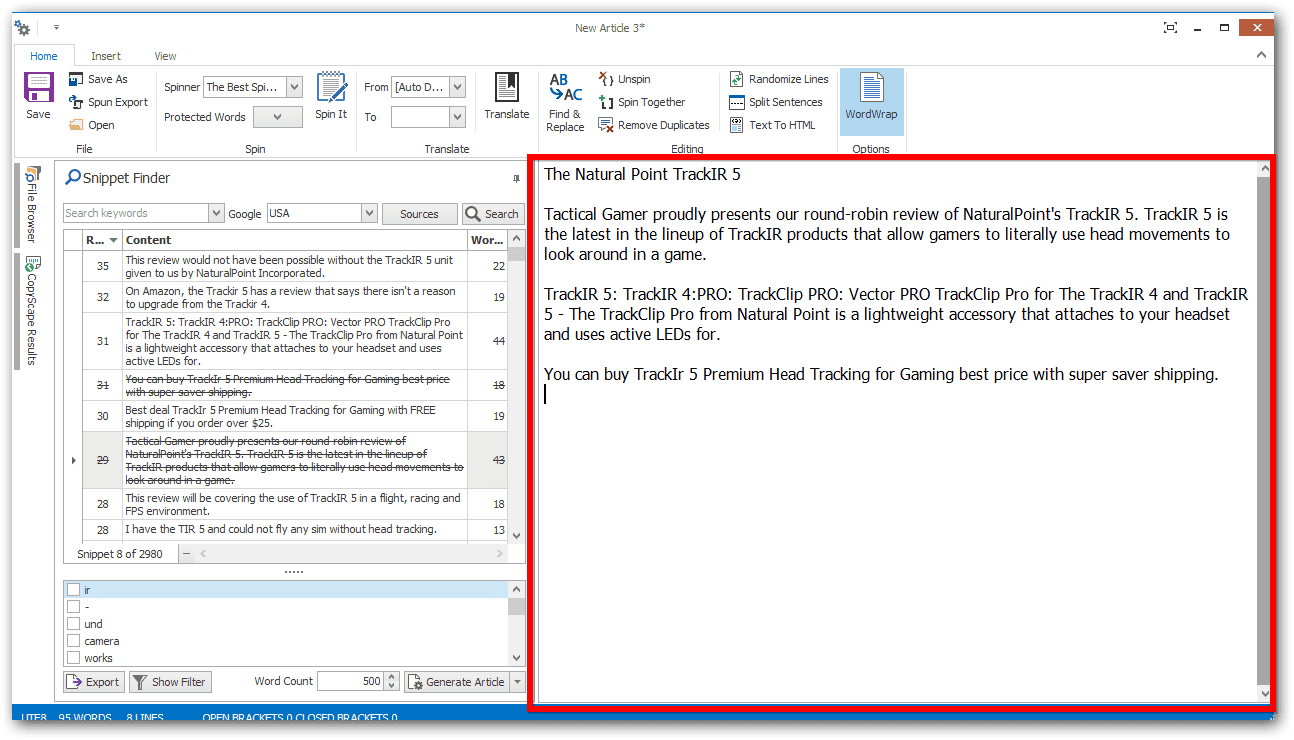Expand the Spinner dropdown
The image size is (1294, 740).
pyautogui.click(x=294, y=87)
